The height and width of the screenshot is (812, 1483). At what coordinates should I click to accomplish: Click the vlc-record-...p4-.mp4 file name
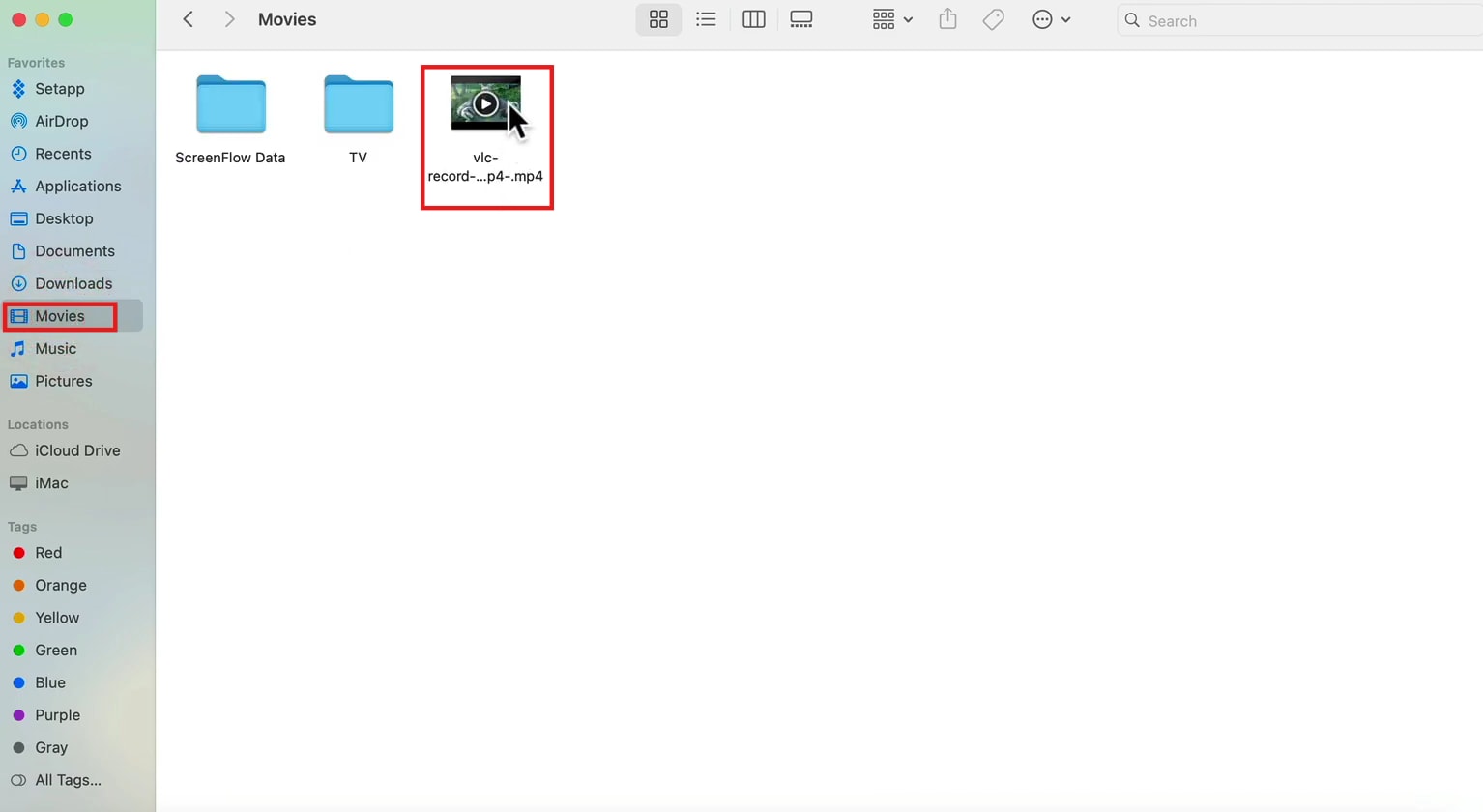coord(485,166)
